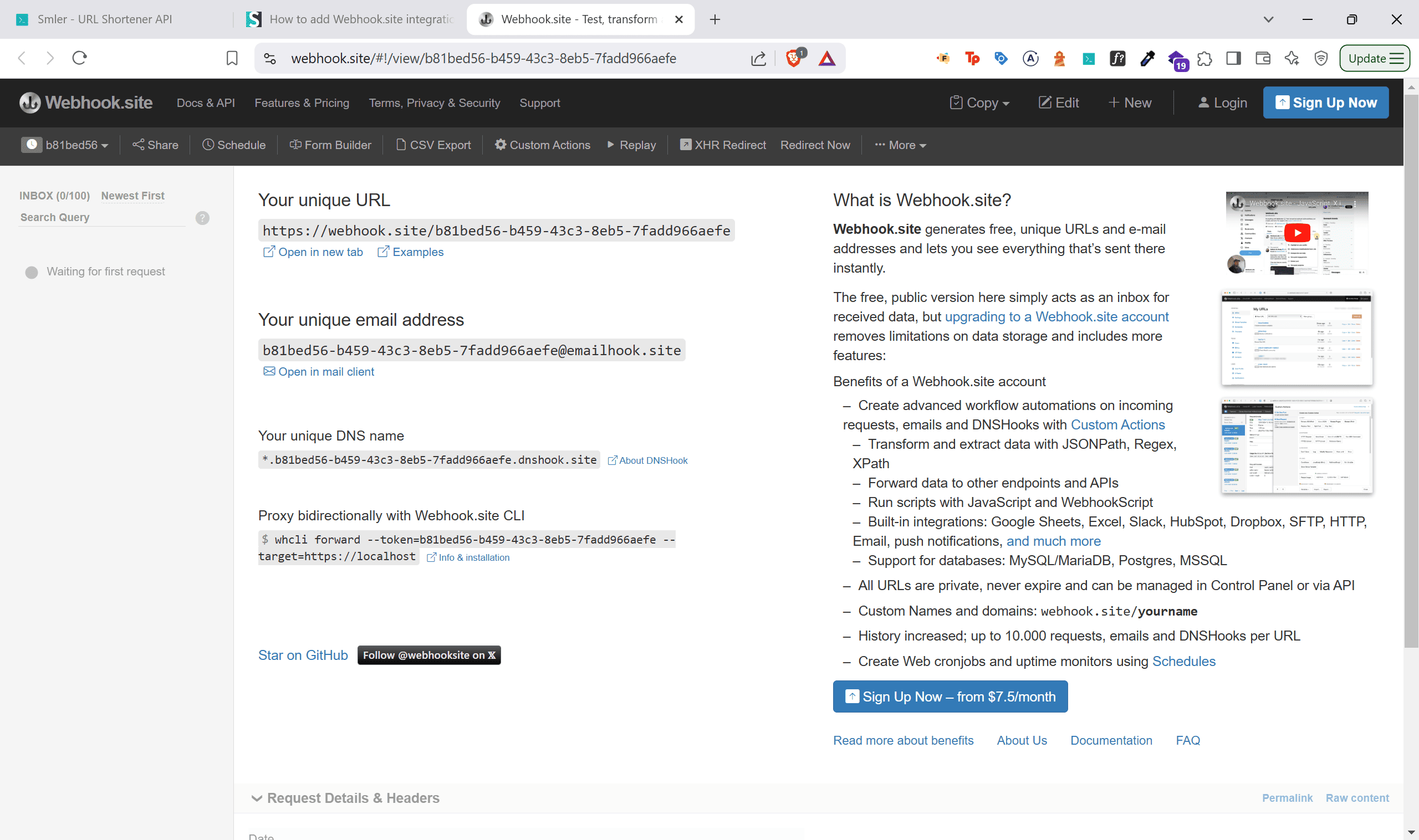The height and width of the screenshot is (840, 1419).
Task: Click the Share icon in toolbar
Action: 138,145
